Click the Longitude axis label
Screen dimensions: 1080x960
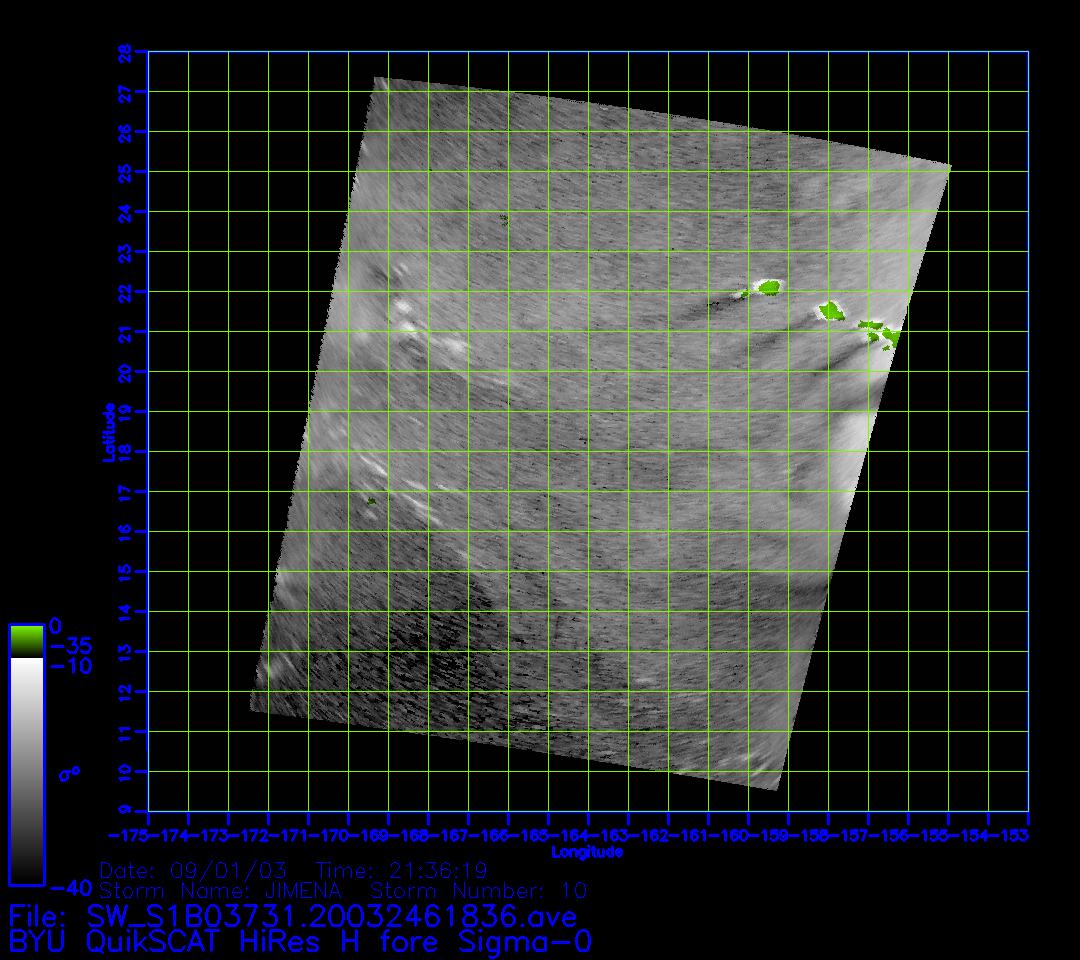[587, 852]
